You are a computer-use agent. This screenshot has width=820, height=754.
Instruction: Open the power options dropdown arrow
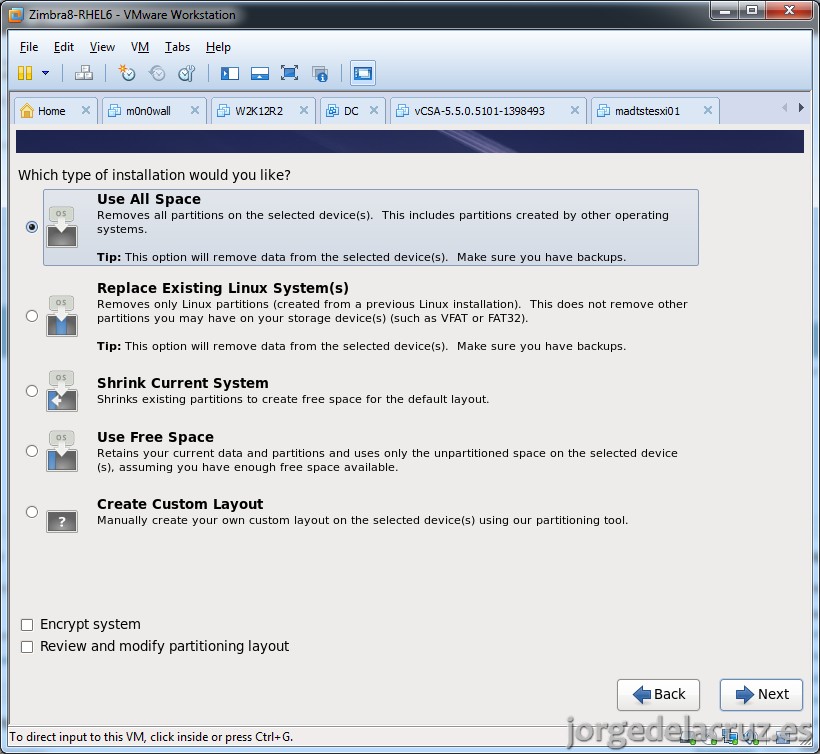tap(45, 73)
